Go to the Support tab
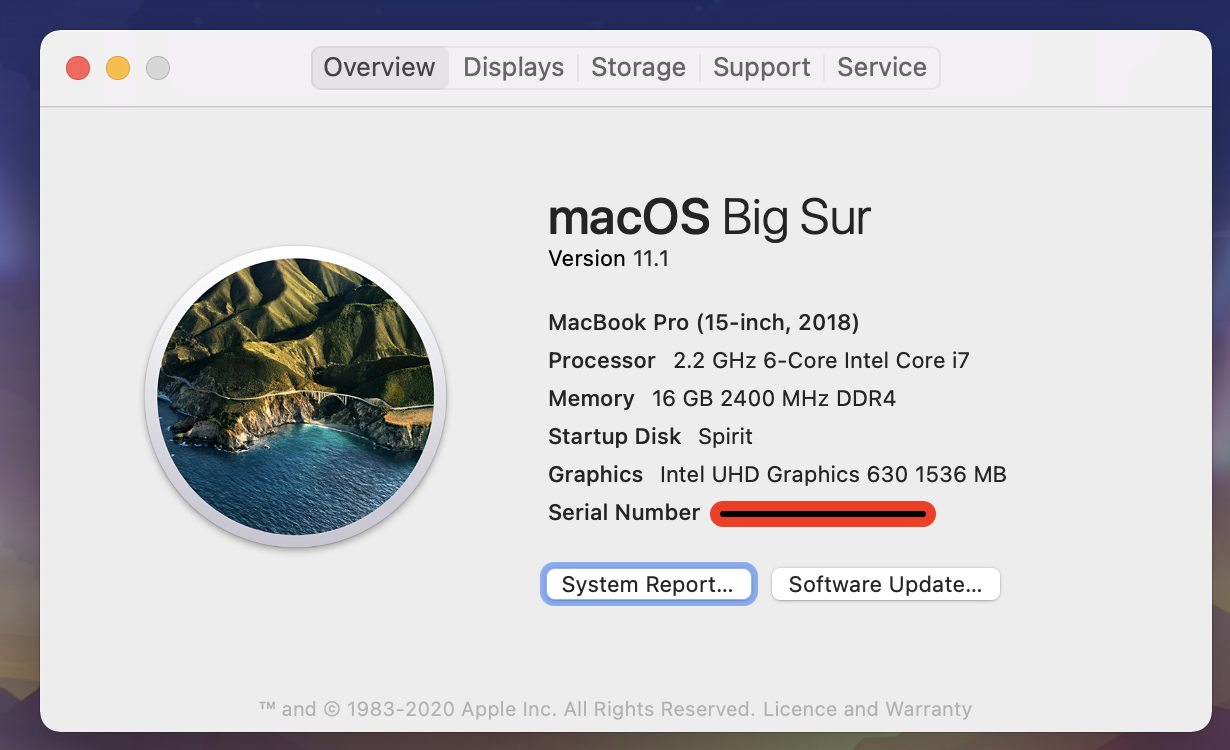The height and width of the screenshot is (750, 1230). 761,68
